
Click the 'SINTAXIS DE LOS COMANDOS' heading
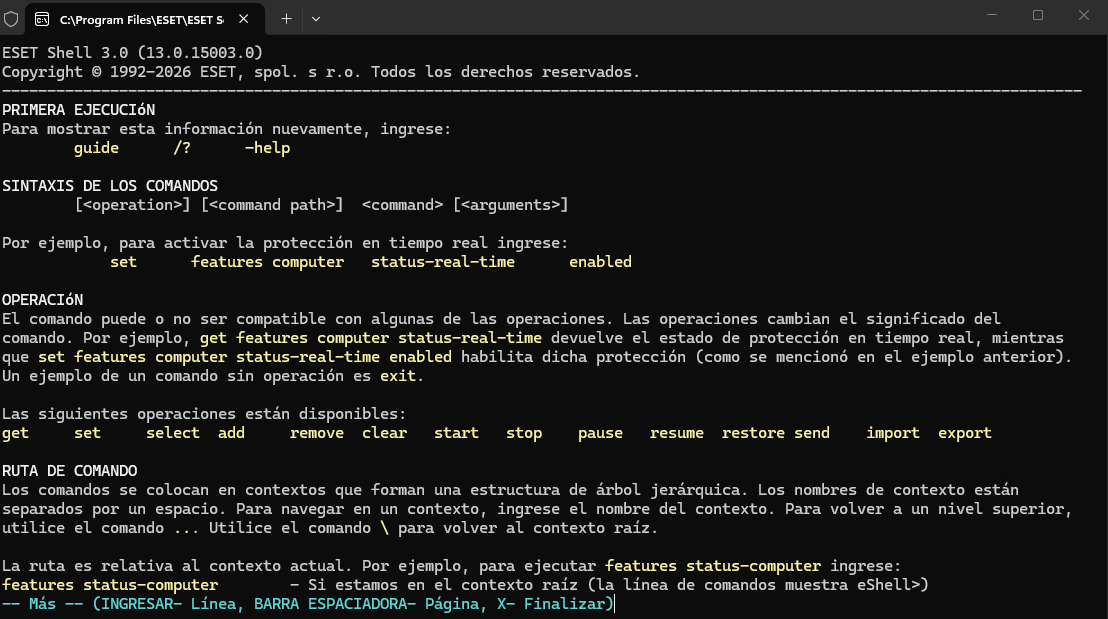[x=110, y=186]
